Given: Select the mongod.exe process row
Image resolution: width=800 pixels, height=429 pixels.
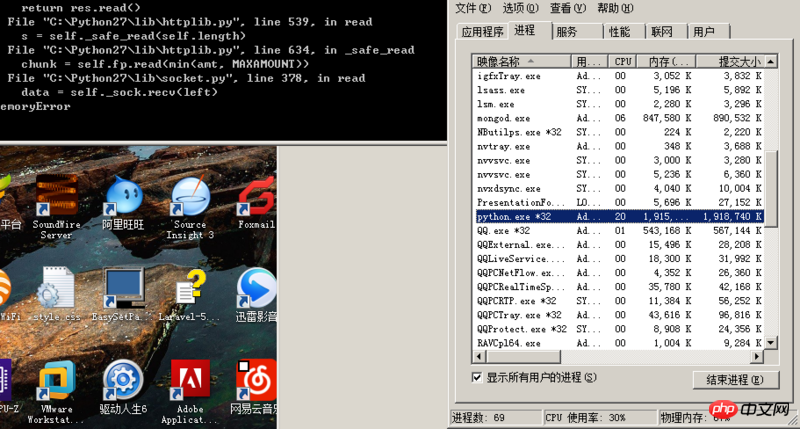Looking at the screenshot, I should [x=619, y=118].
